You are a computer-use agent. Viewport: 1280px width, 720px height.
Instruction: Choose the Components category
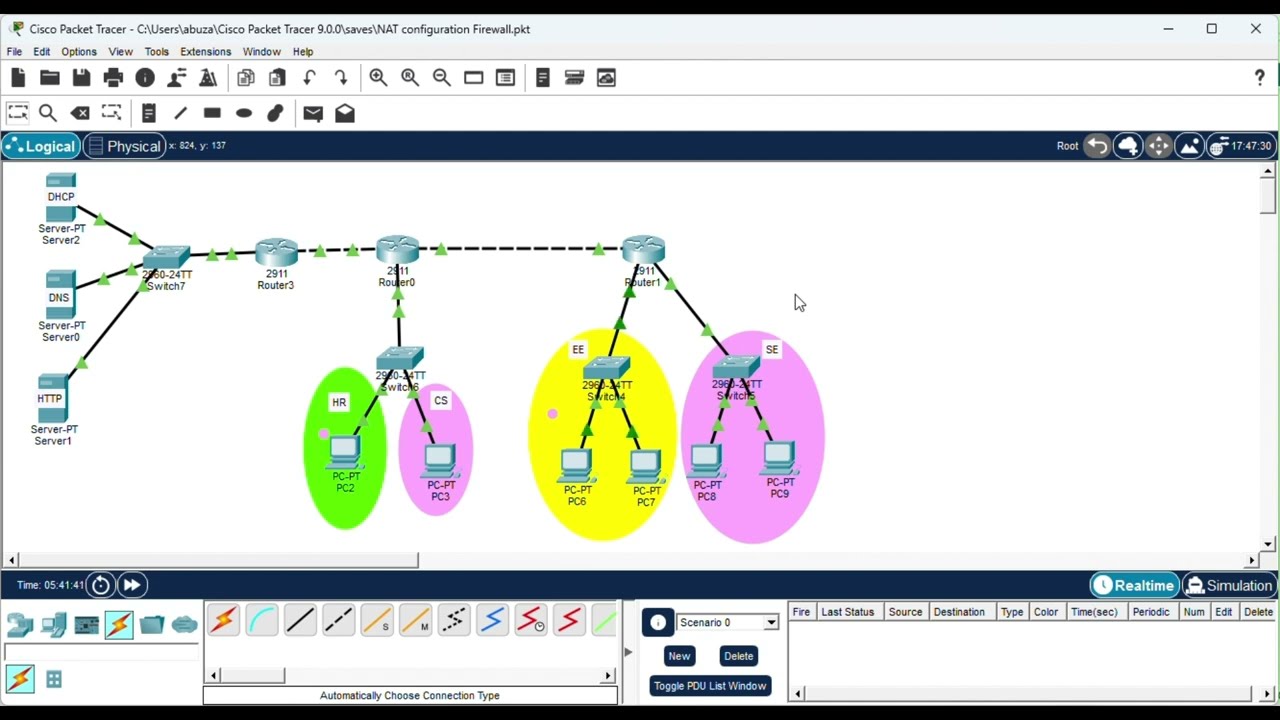(86, 625)
